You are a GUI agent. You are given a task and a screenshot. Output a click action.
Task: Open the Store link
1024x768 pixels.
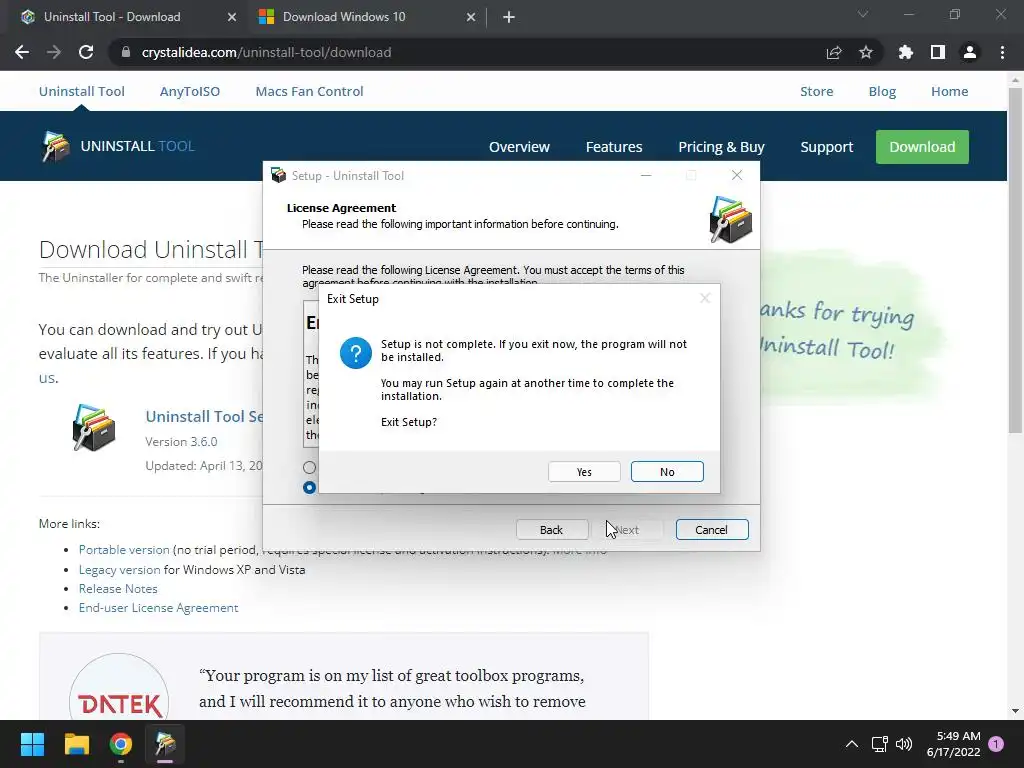[817, 91]
